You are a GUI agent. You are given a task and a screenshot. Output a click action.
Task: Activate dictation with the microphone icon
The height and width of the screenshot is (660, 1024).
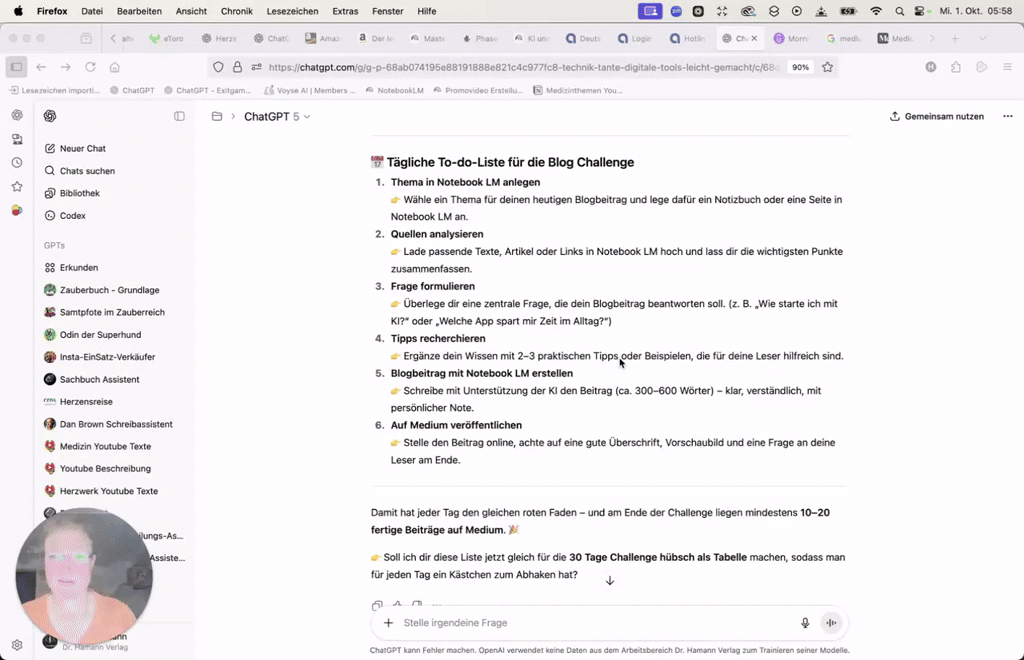pyautogui.click(x=805, y=622)
